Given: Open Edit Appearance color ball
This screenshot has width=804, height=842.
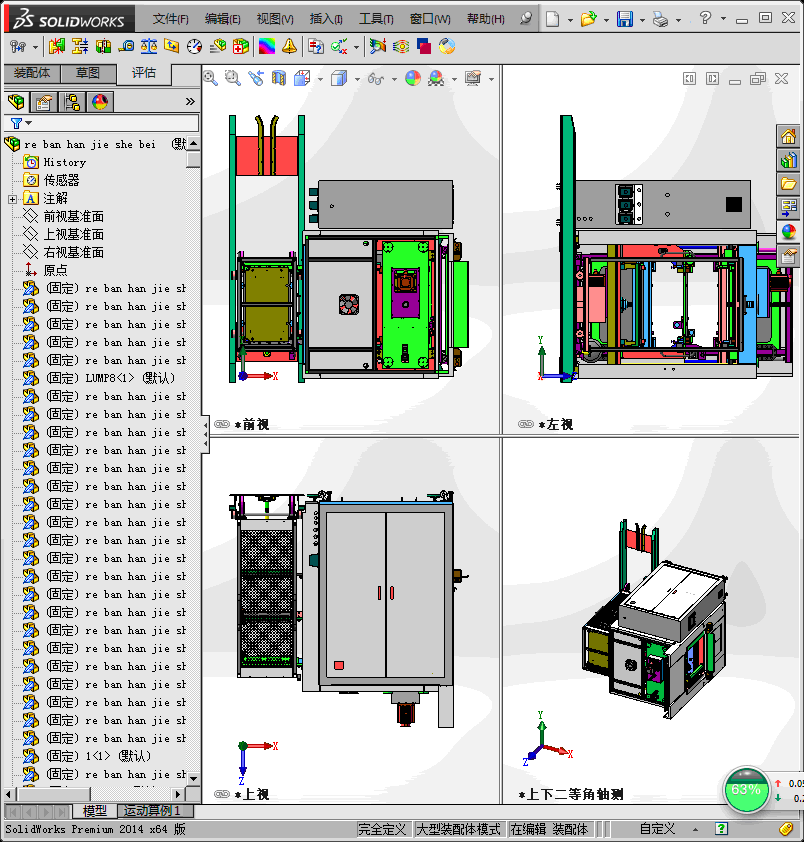Looking at the screenshot, I should (412, 78).
